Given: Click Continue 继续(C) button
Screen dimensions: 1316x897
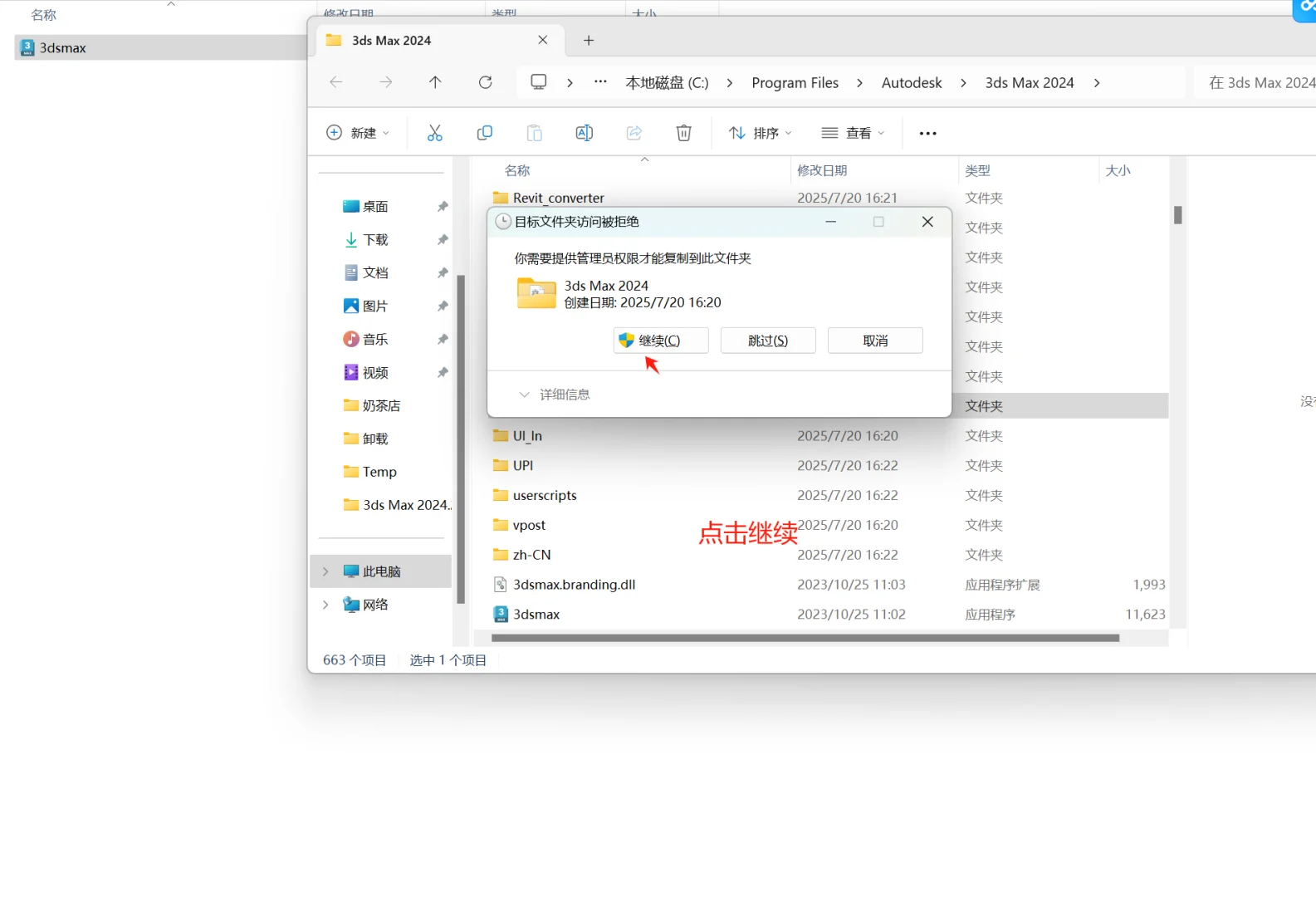Looking at the screenshot, I should click(661, 341).
